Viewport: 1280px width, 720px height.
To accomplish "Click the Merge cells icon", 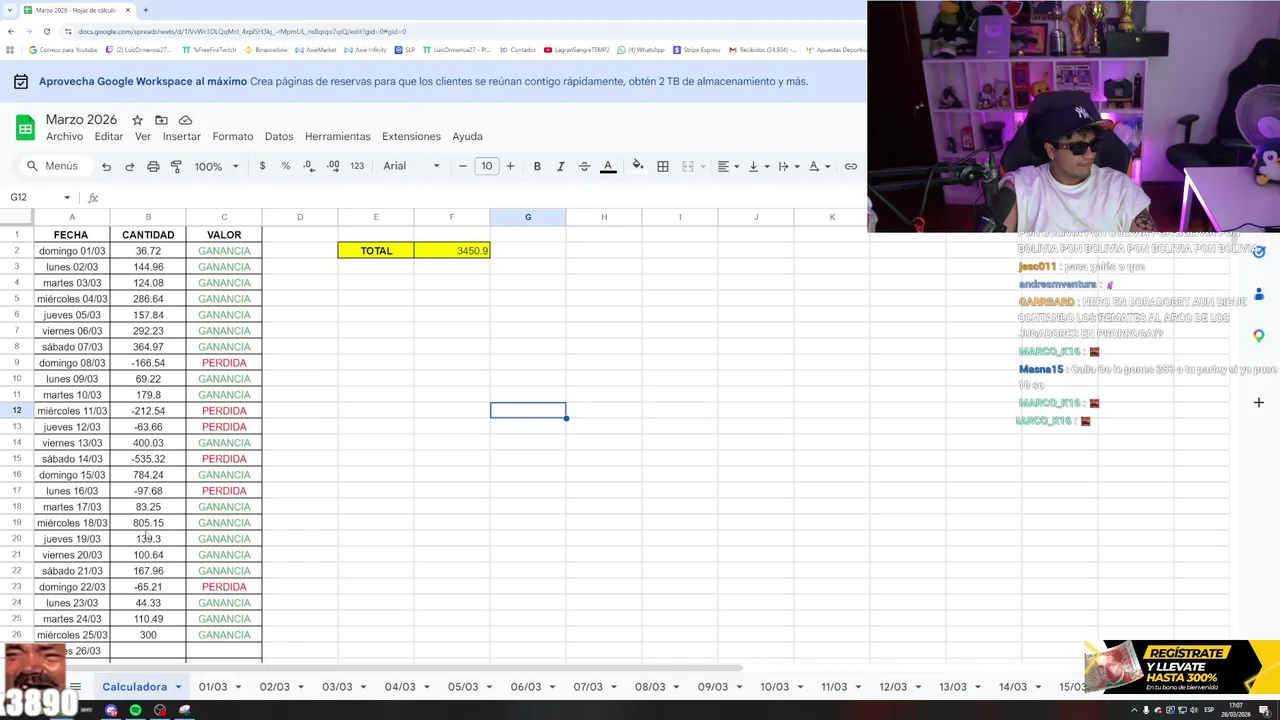I will click(x=688, y=166).
